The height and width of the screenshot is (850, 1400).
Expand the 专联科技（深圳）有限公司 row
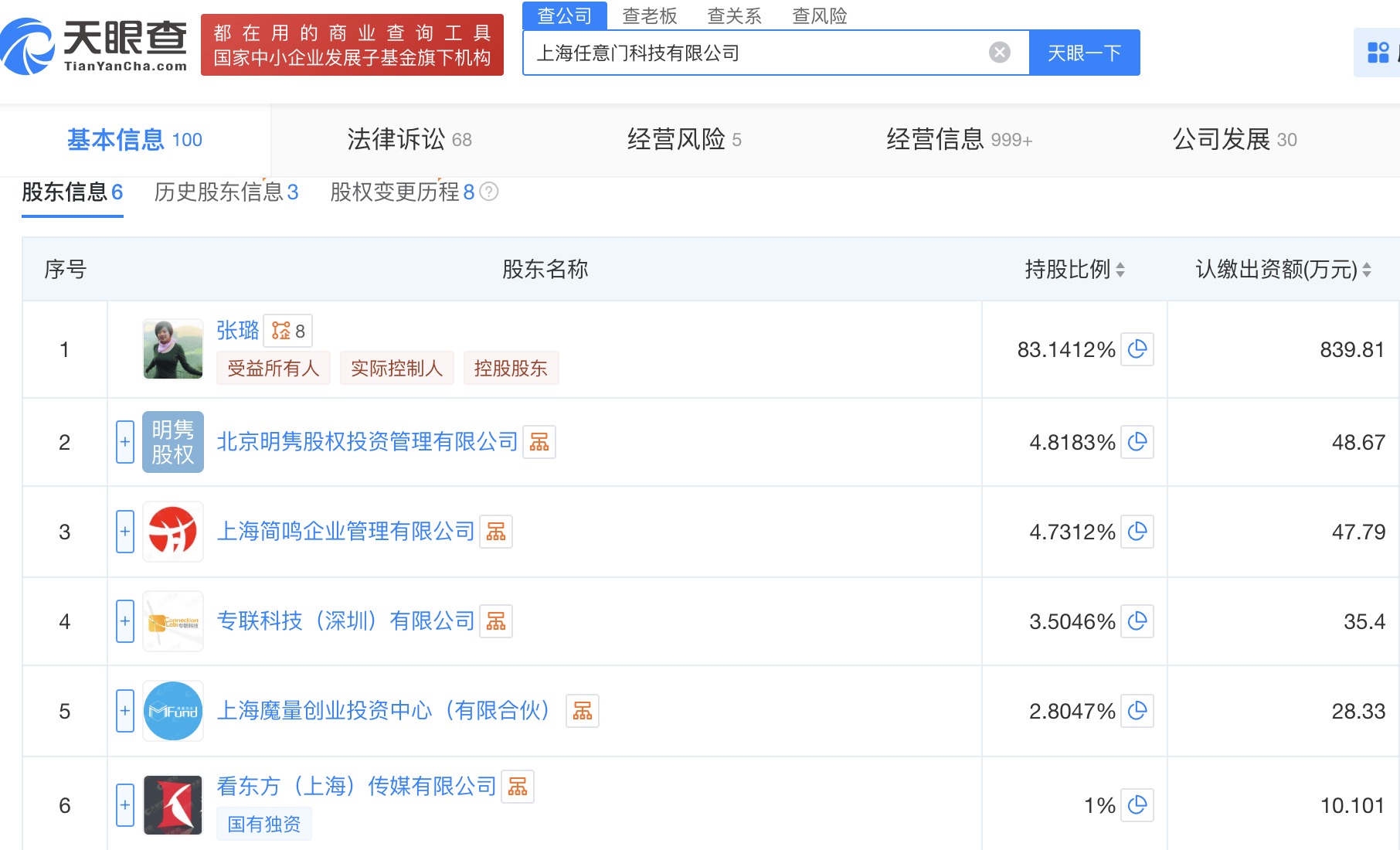[125, 621]
